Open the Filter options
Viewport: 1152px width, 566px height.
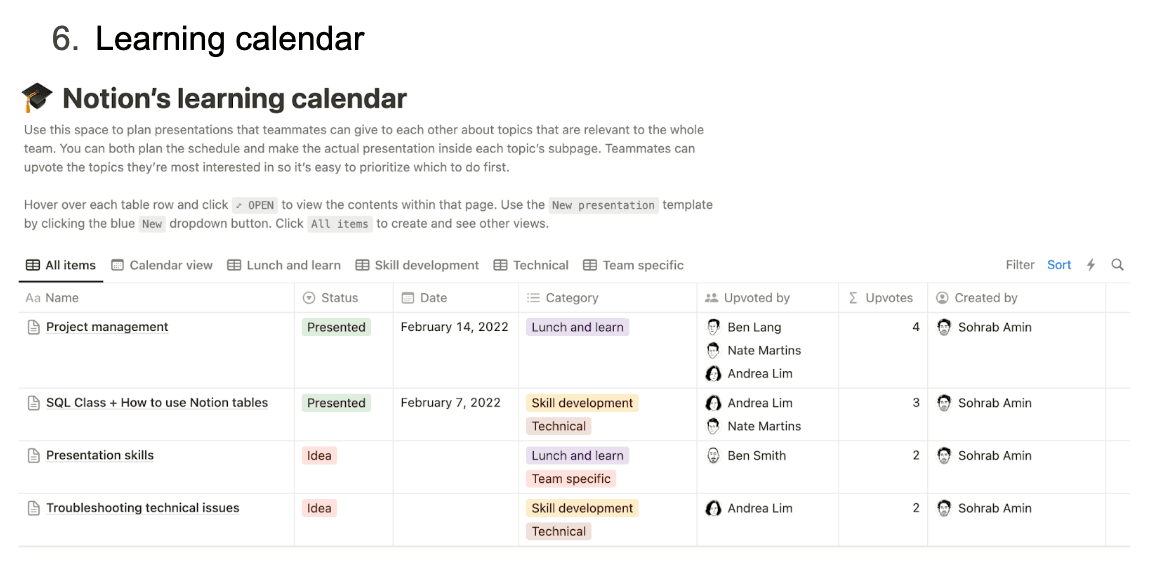pyautogui.click(x=1020, y=265)
